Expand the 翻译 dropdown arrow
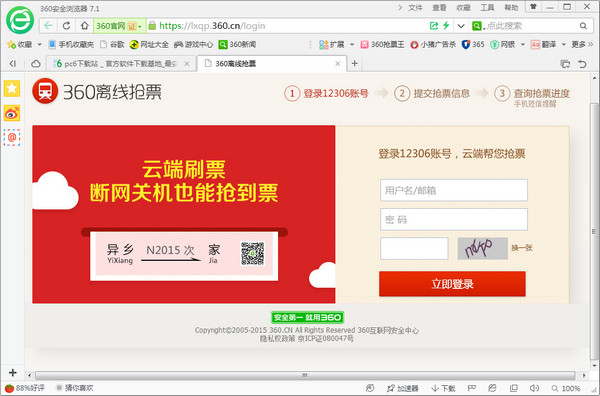600x396 pixels. 563,44
